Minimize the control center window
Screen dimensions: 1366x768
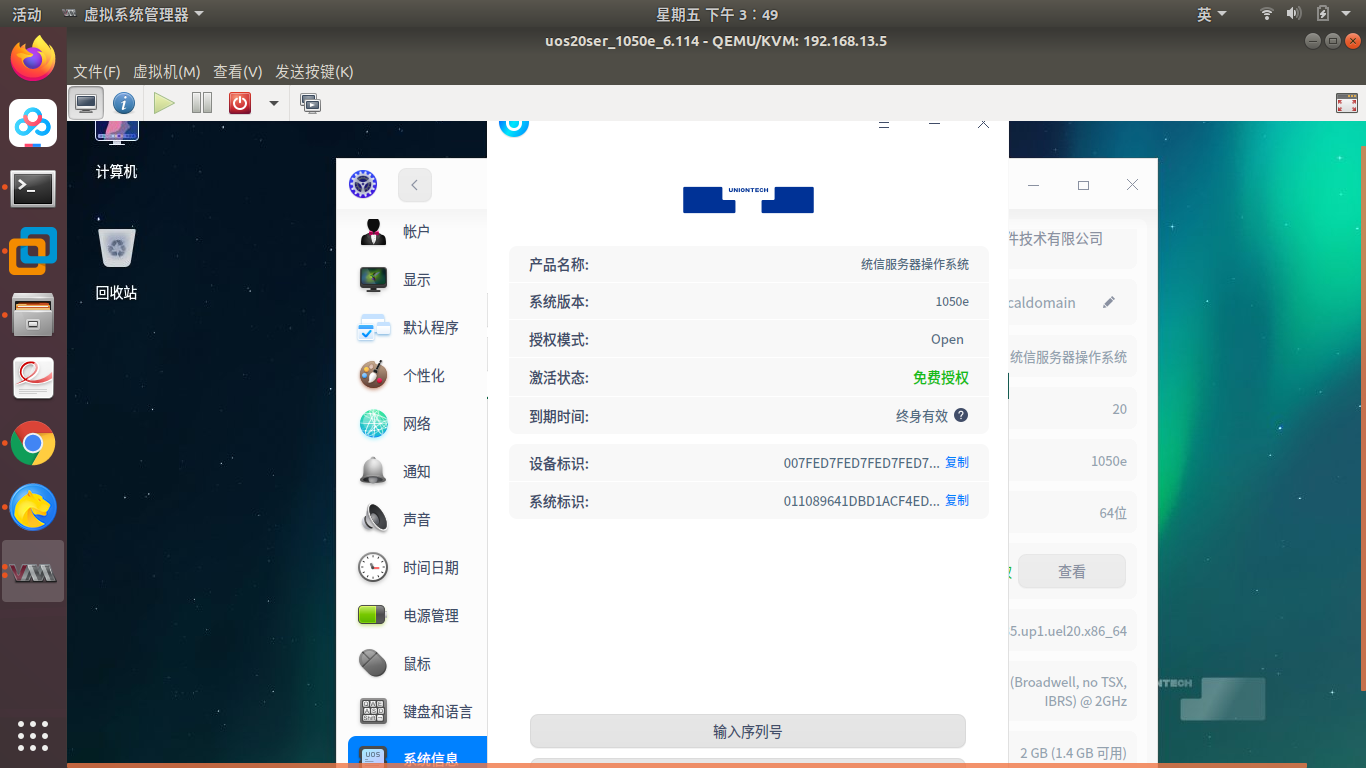point(1034,185)
